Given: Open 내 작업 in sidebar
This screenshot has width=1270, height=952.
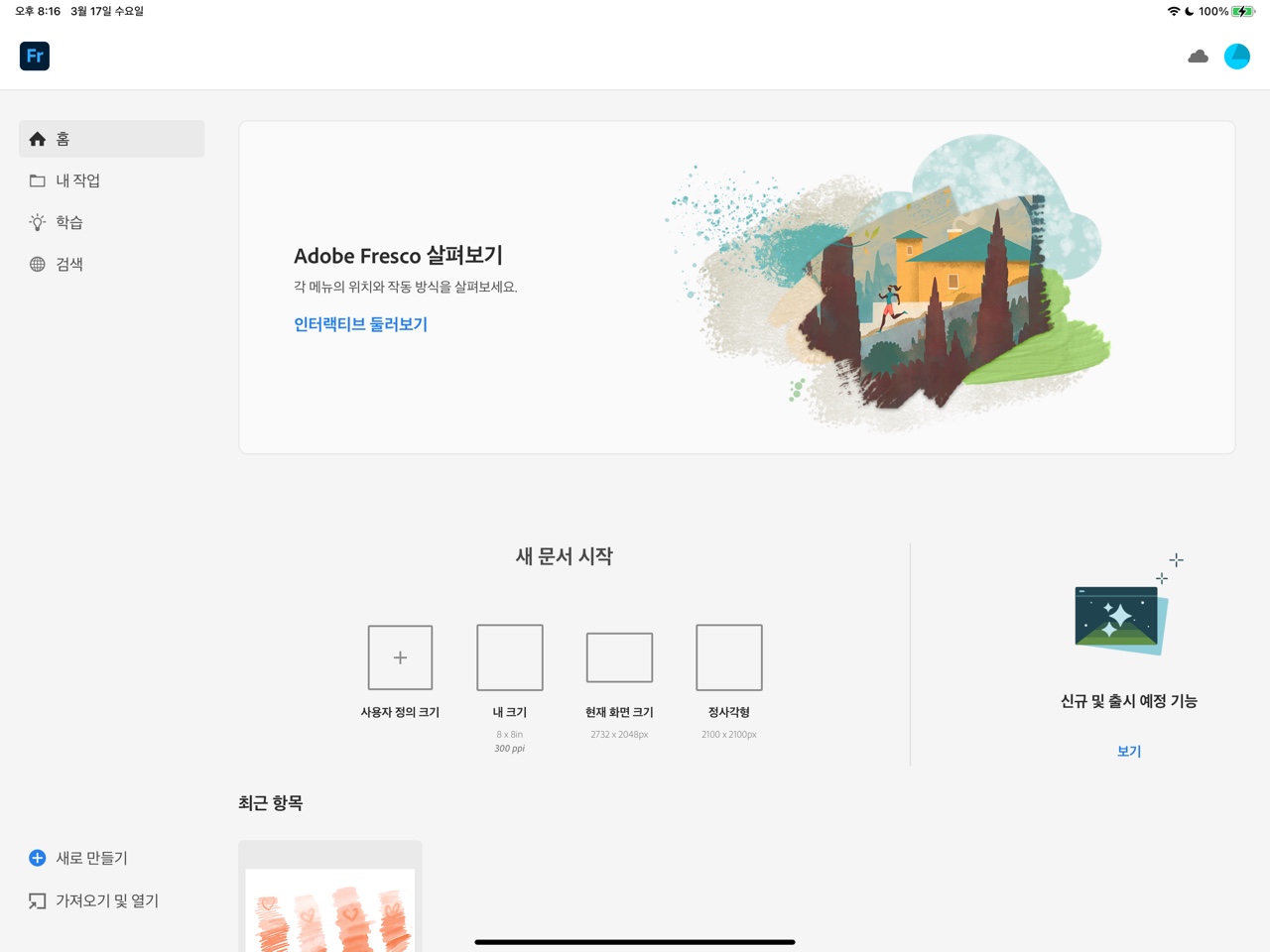Looking at the screenshot, I should (111, 180).
